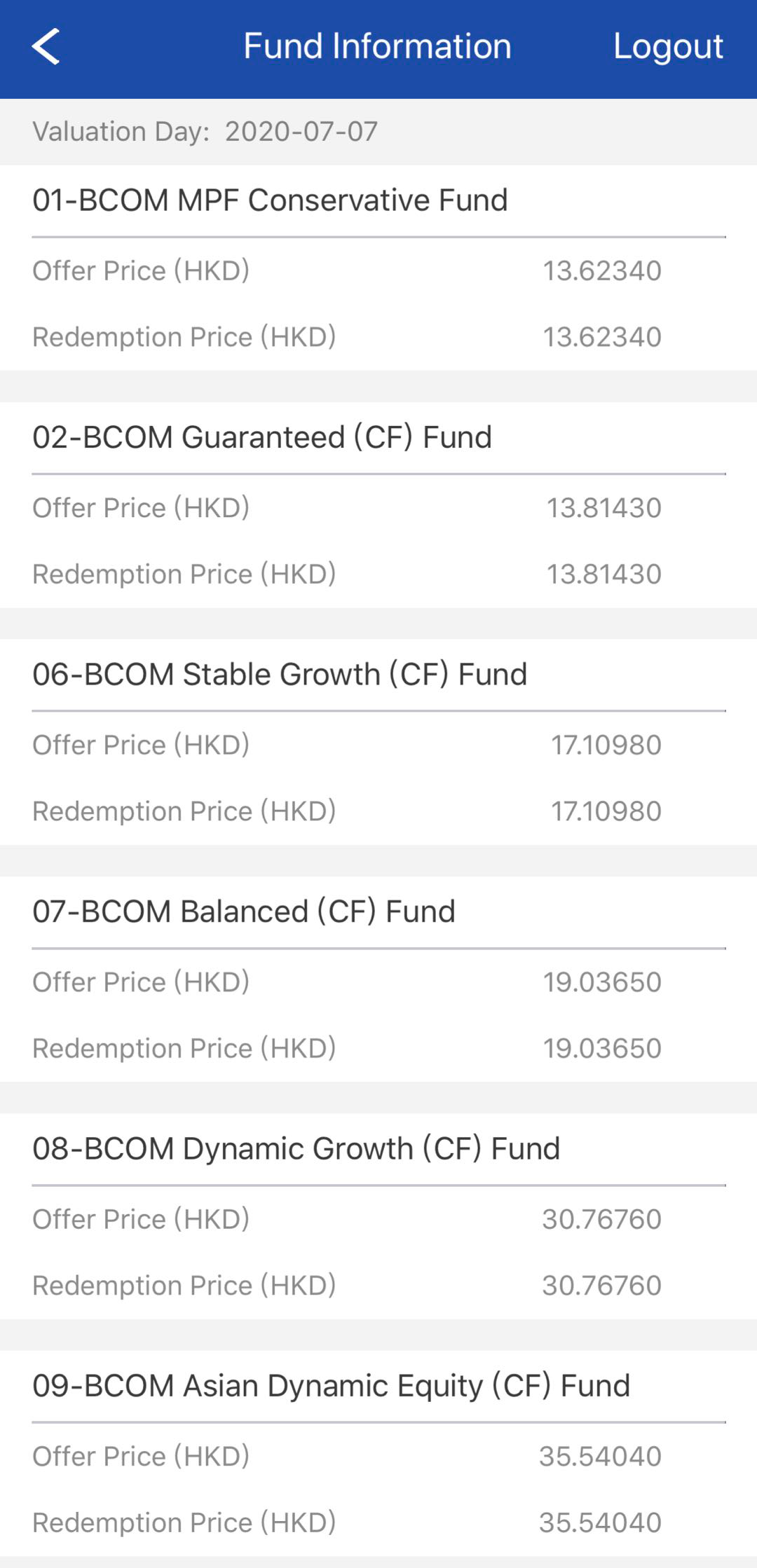Tap the Fund Information title

(x=377, y=47)
